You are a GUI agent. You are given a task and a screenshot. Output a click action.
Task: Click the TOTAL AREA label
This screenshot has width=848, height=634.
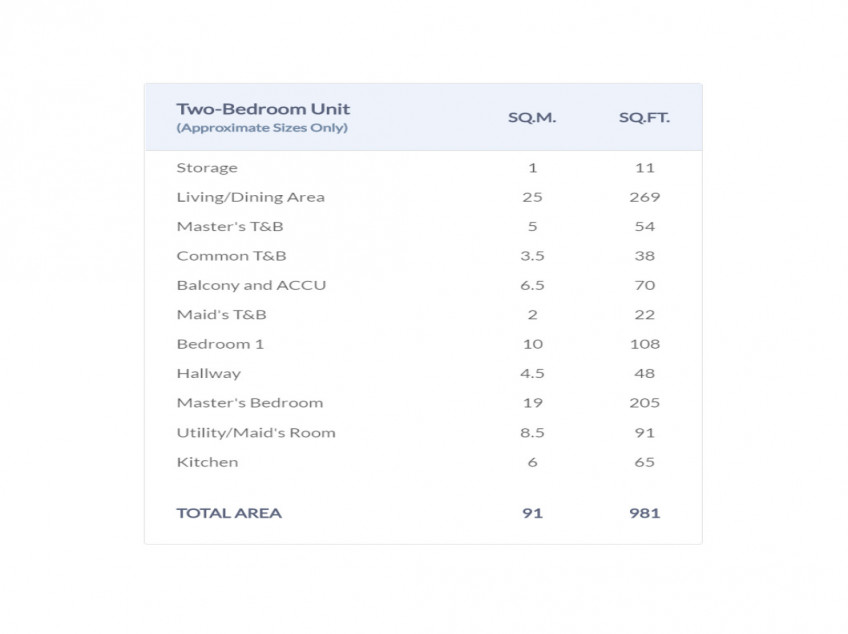point(229,513)
